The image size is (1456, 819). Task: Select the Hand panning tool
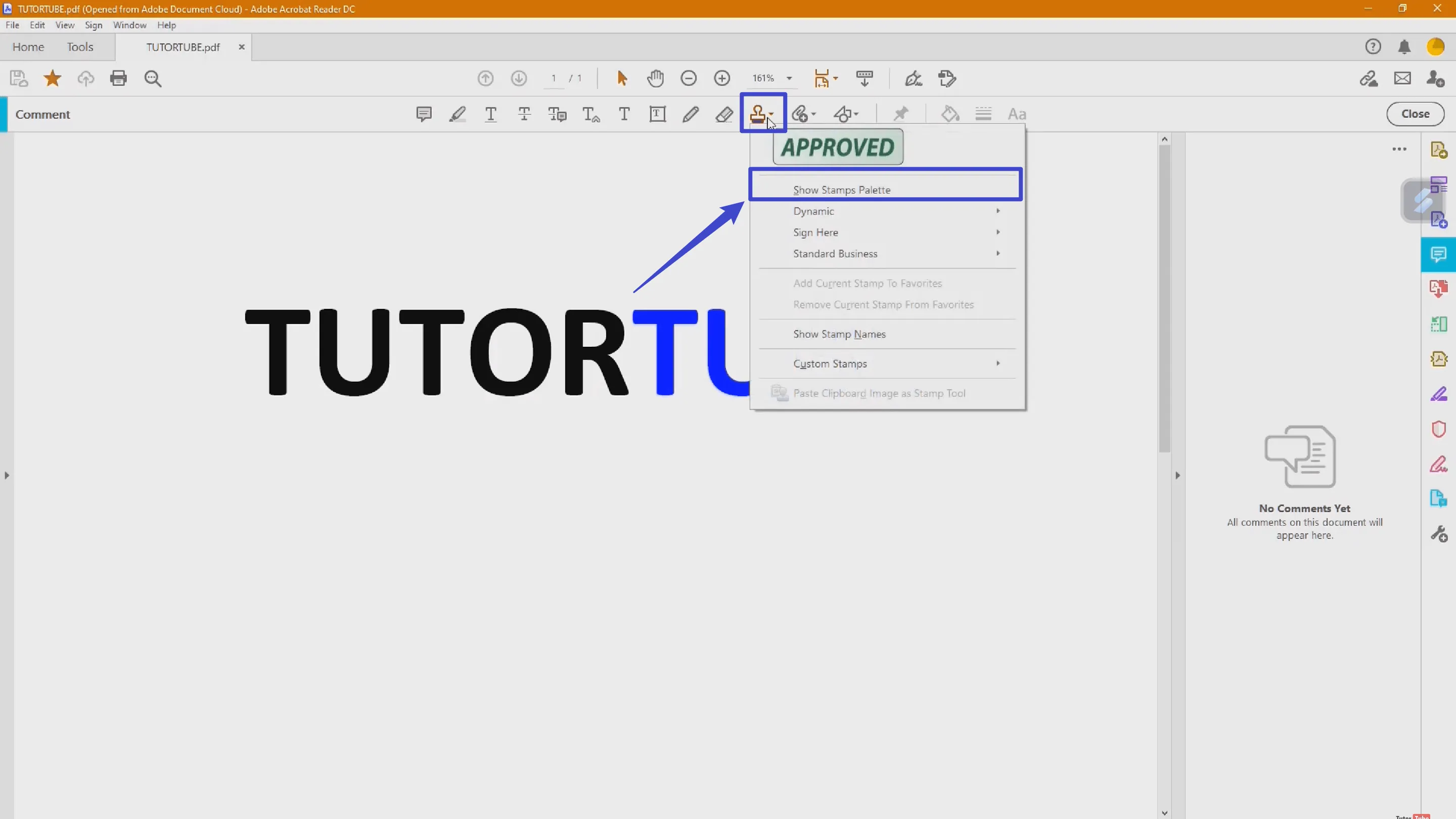tap(656, 78)
